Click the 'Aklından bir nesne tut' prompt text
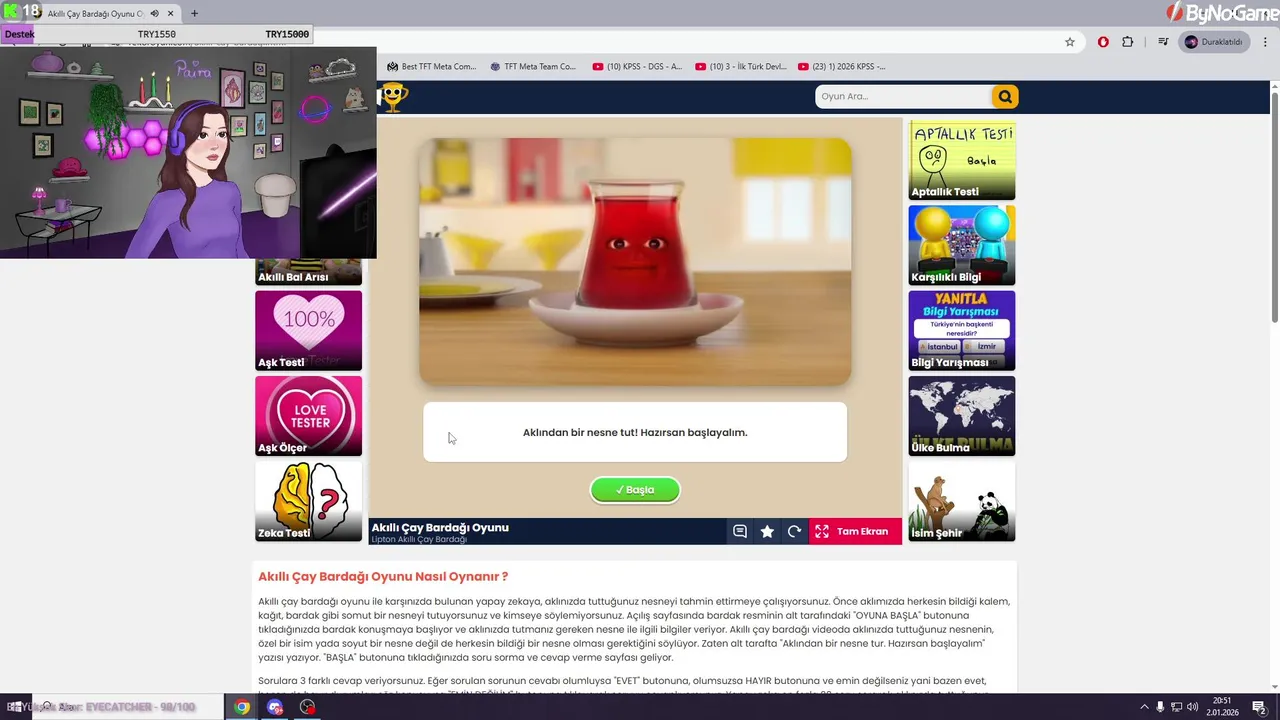 click(x=635, y=433)
